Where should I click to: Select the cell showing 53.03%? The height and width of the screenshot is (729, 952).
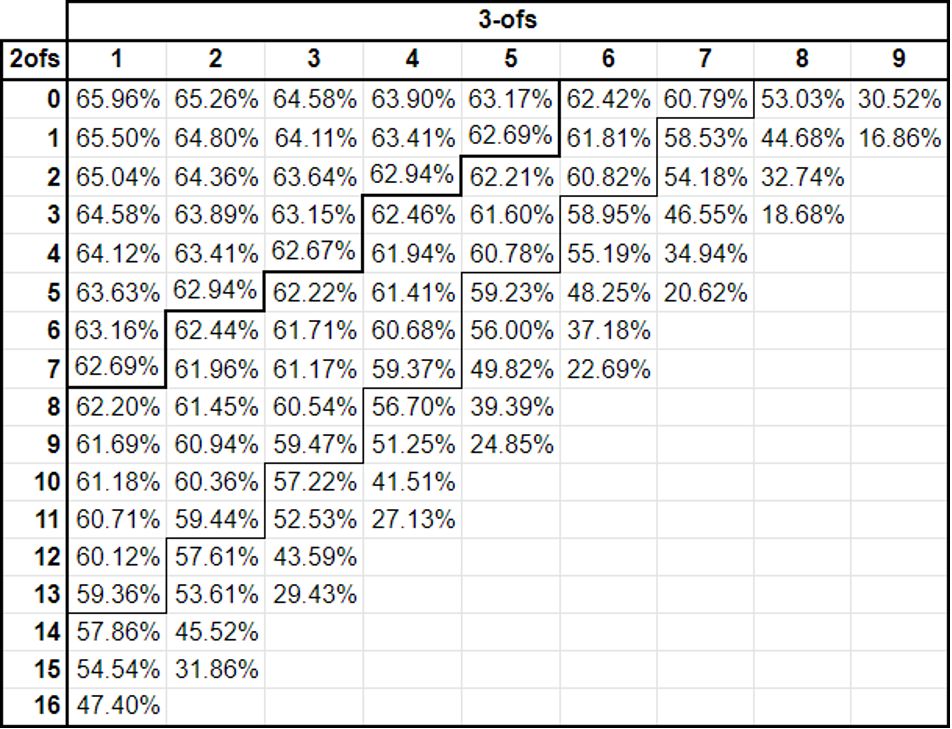tap(802, 99)
